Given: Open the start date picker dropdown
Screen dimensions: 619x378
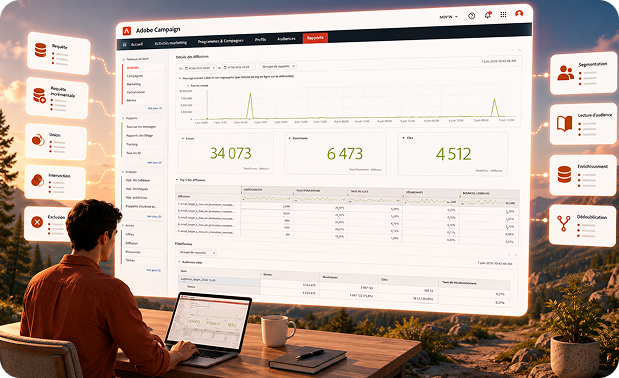Looking at the screenshot, I should [x=200, y=68].
